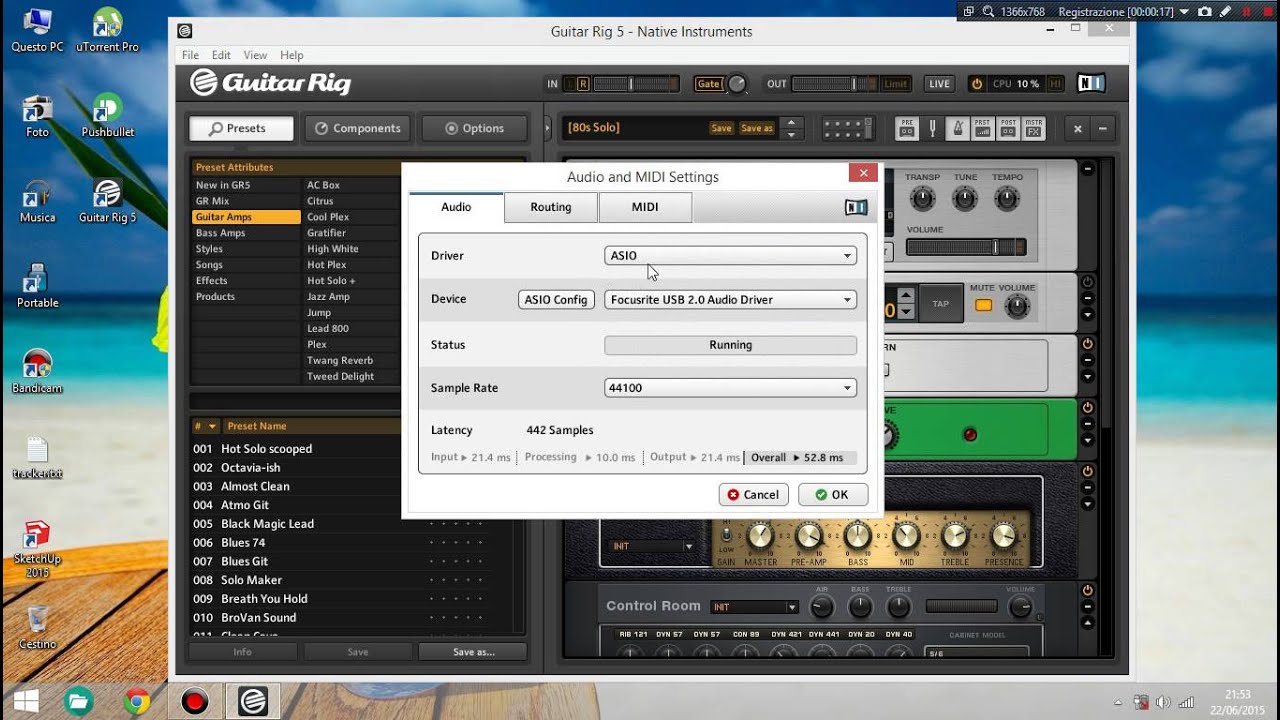Switch to the MIDI tab

645,207
